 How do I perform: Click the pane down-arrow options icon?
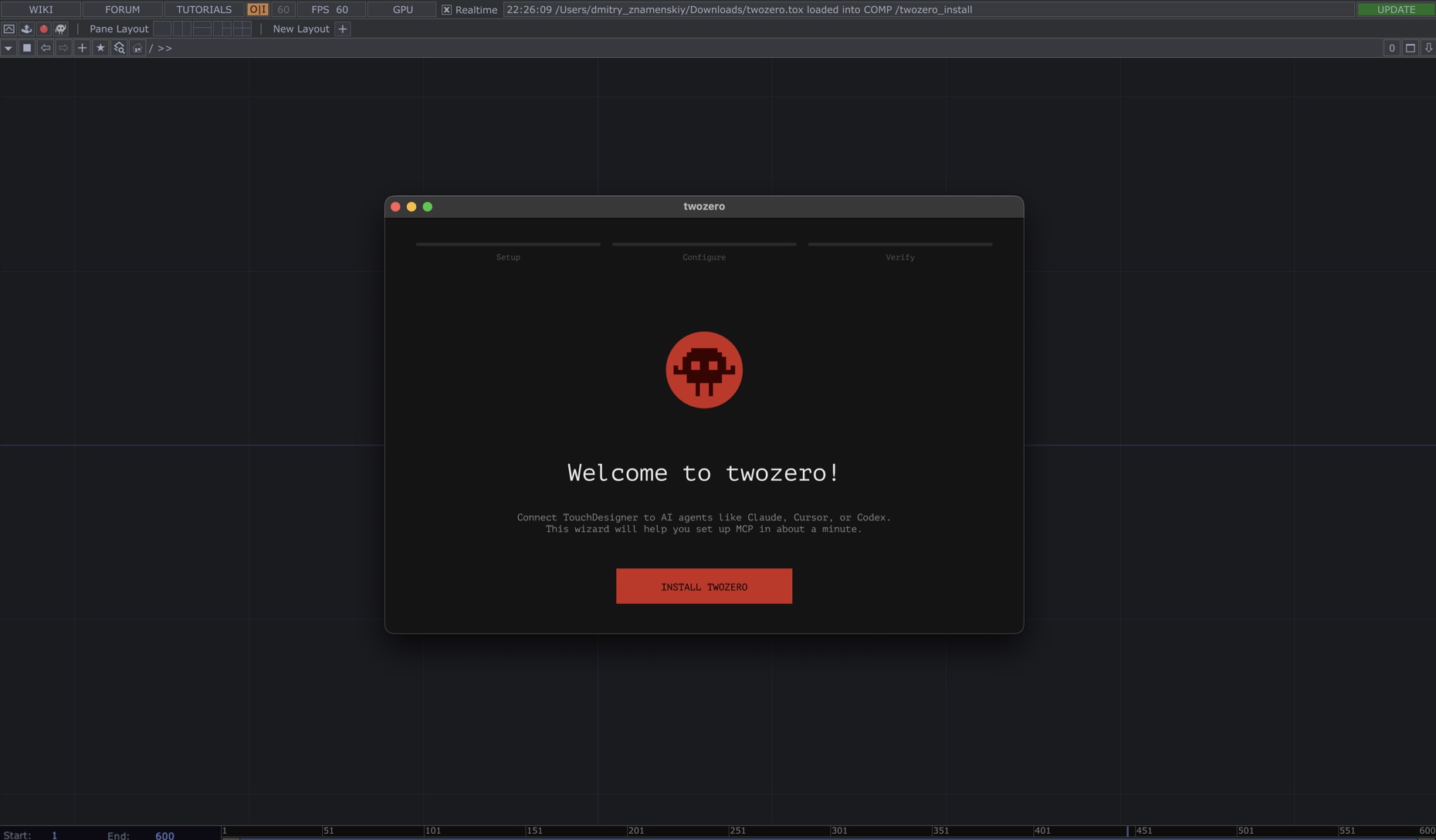tap(1428, 48)
